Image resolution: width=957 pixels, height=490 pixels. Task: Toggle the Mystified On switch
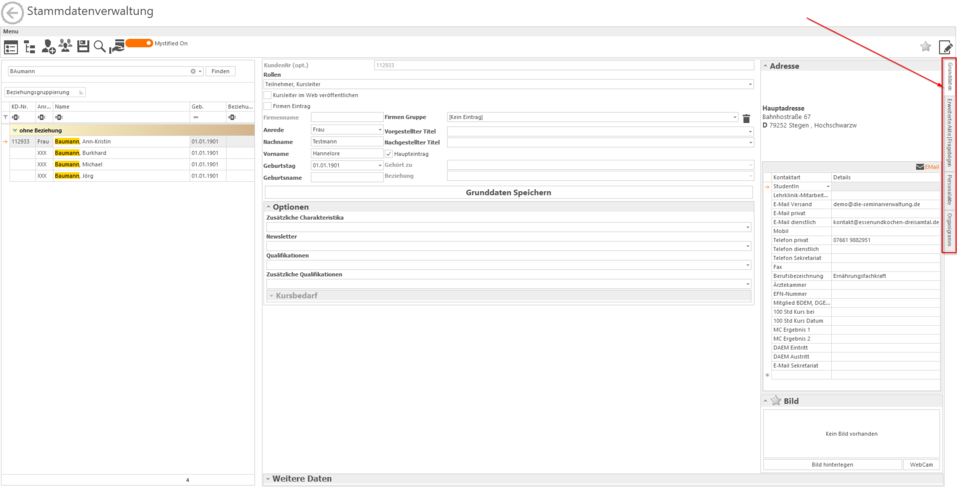(x=138, y=44)
